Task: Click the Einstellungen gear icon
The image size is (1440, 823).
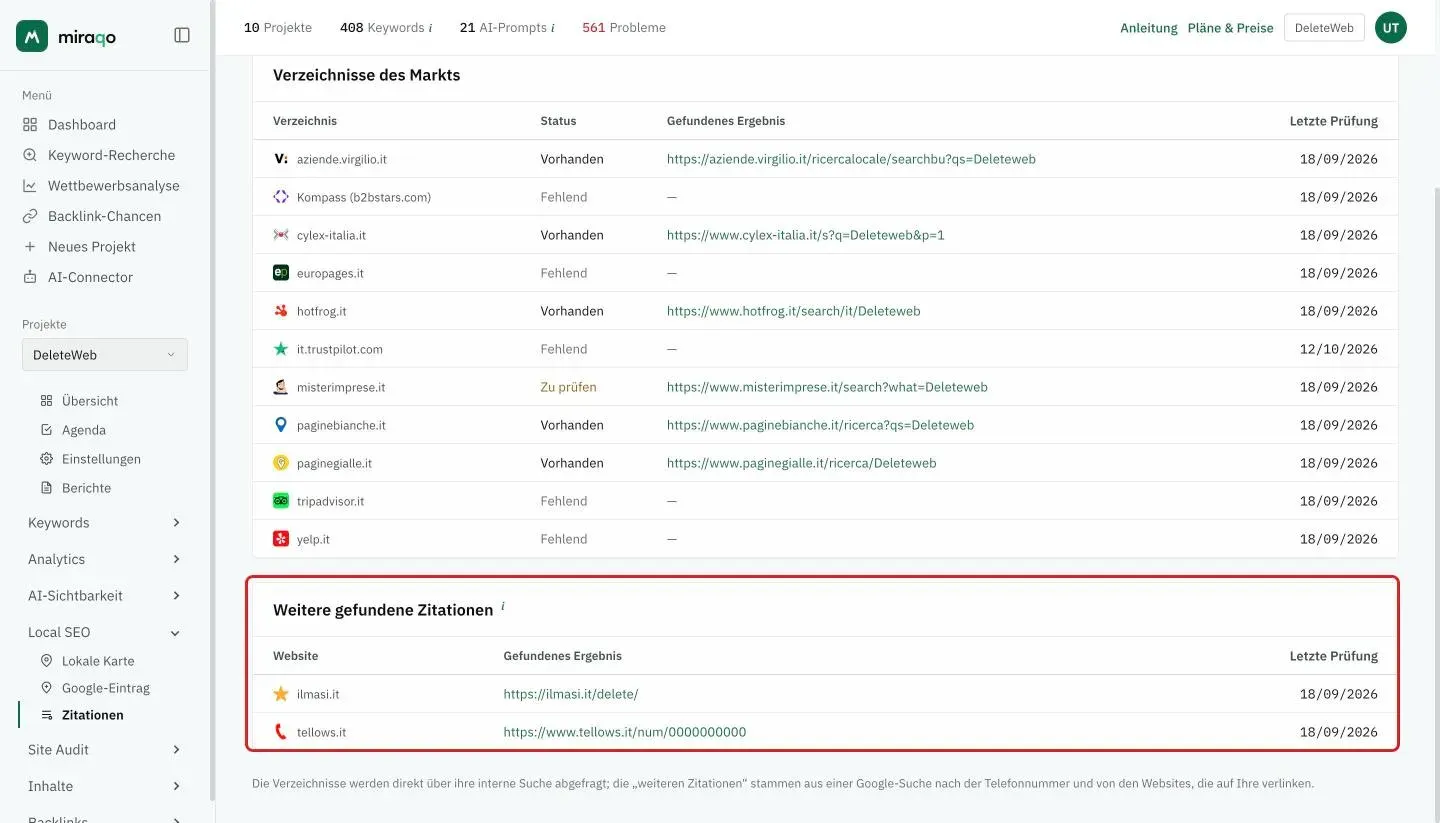Action: (46, 459)
